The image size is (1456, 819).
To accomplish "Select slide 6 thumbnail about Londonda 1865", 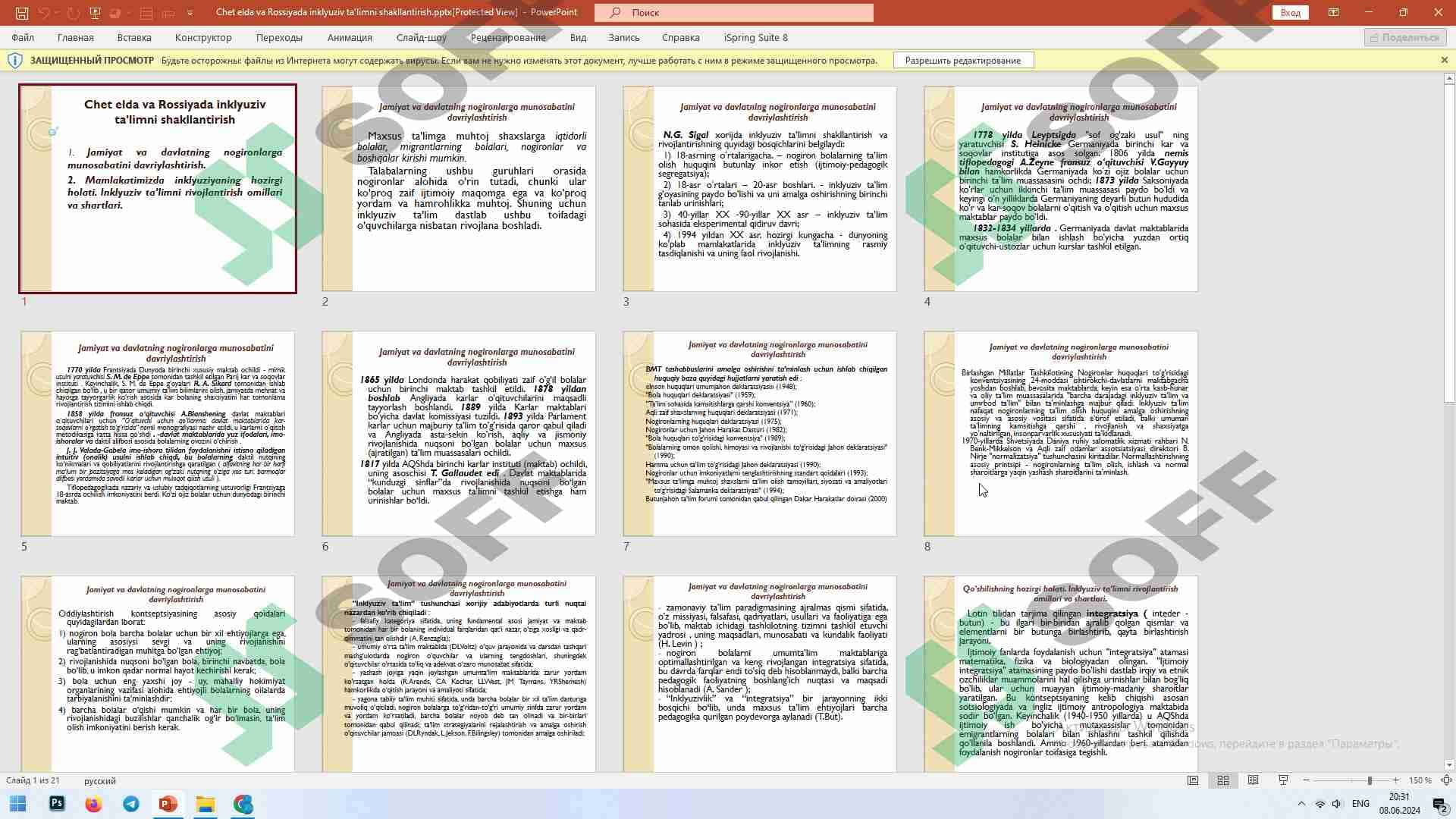I will coord(459,434).
